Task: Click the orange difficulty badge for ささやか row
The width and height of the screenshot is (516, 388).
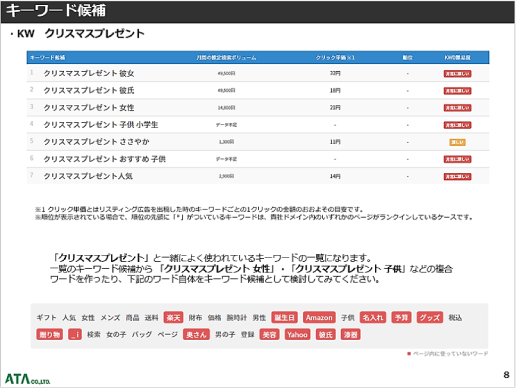Action: 457,142
